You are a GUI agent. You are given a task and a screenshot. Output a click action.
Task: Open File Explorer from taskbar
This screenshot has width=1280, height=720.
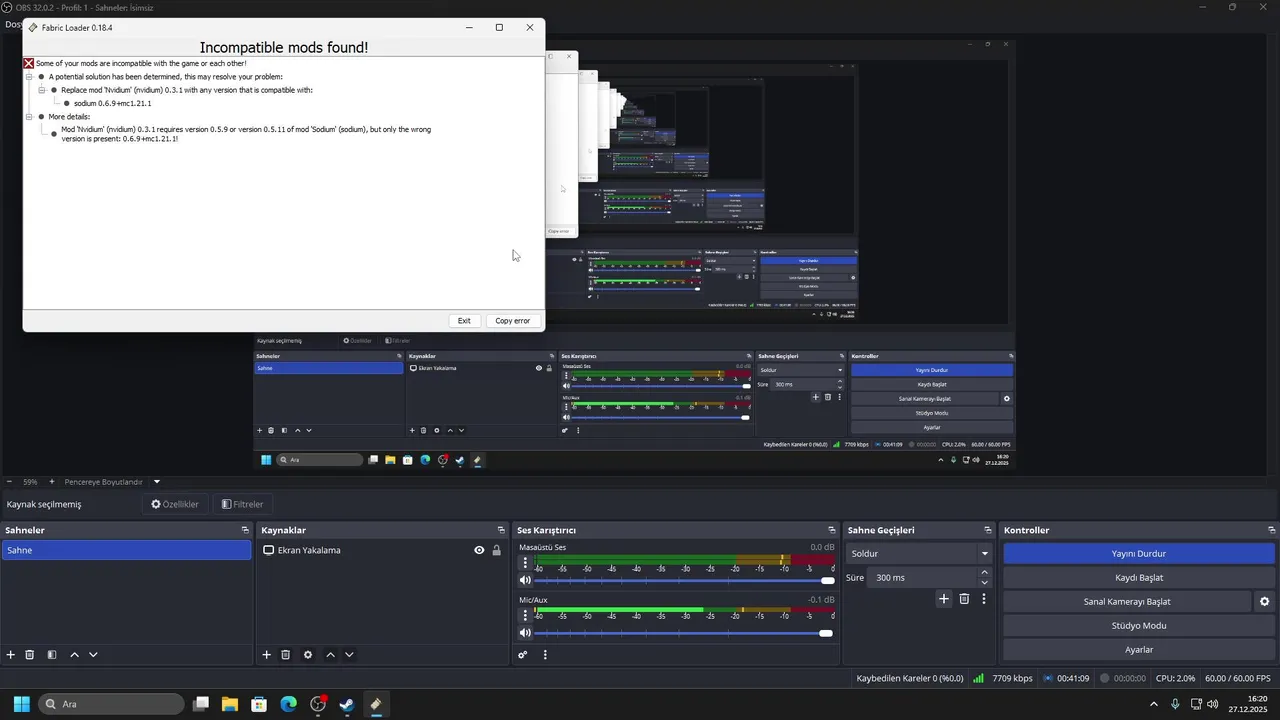click(229, 704)
